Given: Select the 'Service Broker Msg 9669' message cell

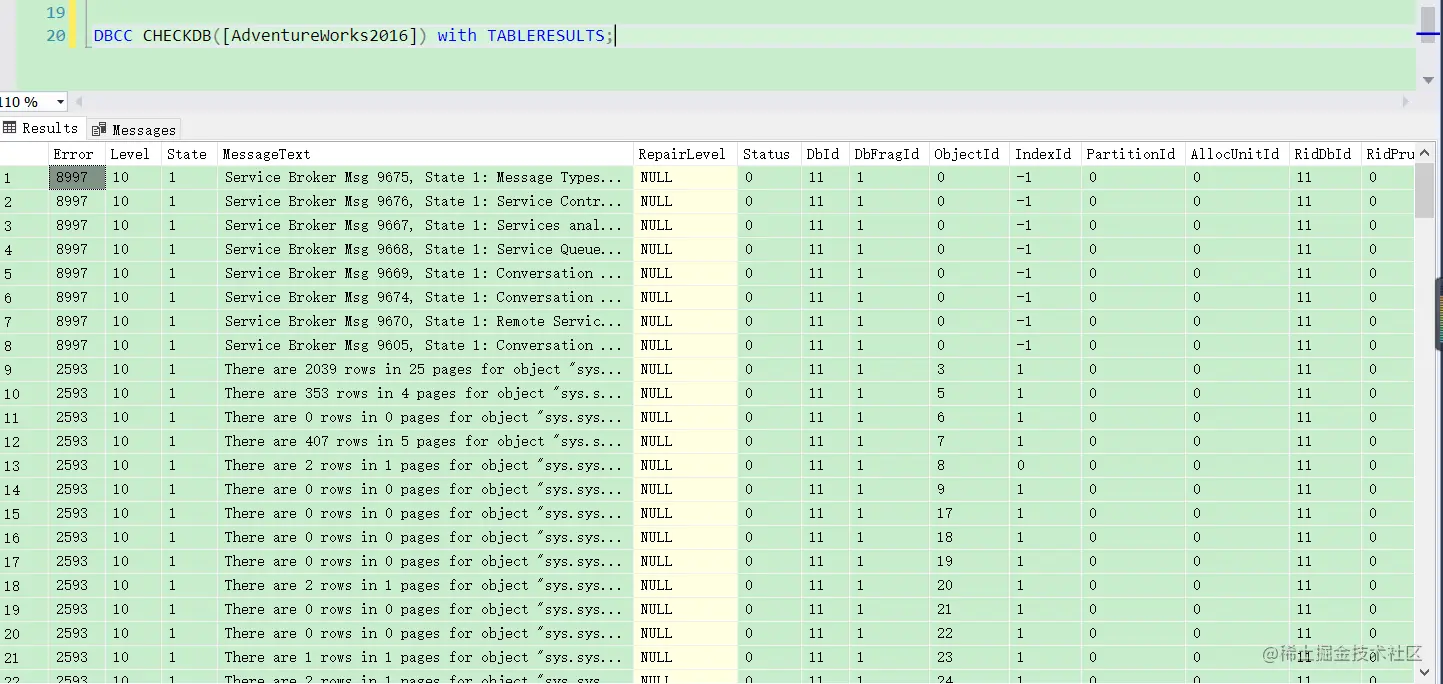Looking at the screenshot, I should (425, 273).
